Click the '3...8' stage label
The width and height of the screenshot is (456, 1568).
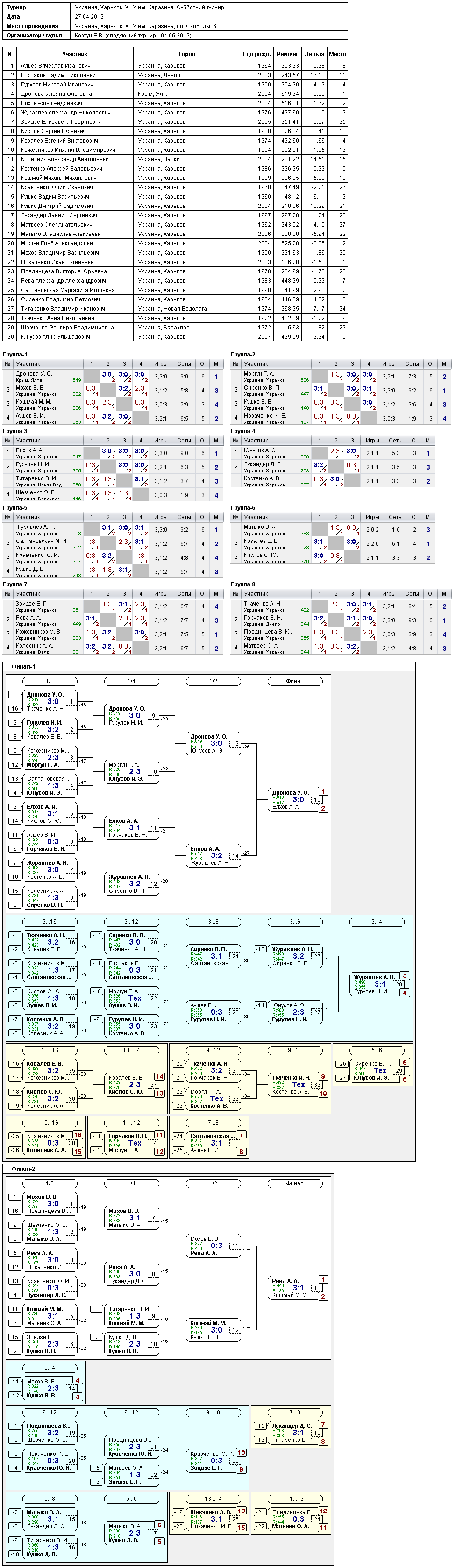[x=213, y=922]
